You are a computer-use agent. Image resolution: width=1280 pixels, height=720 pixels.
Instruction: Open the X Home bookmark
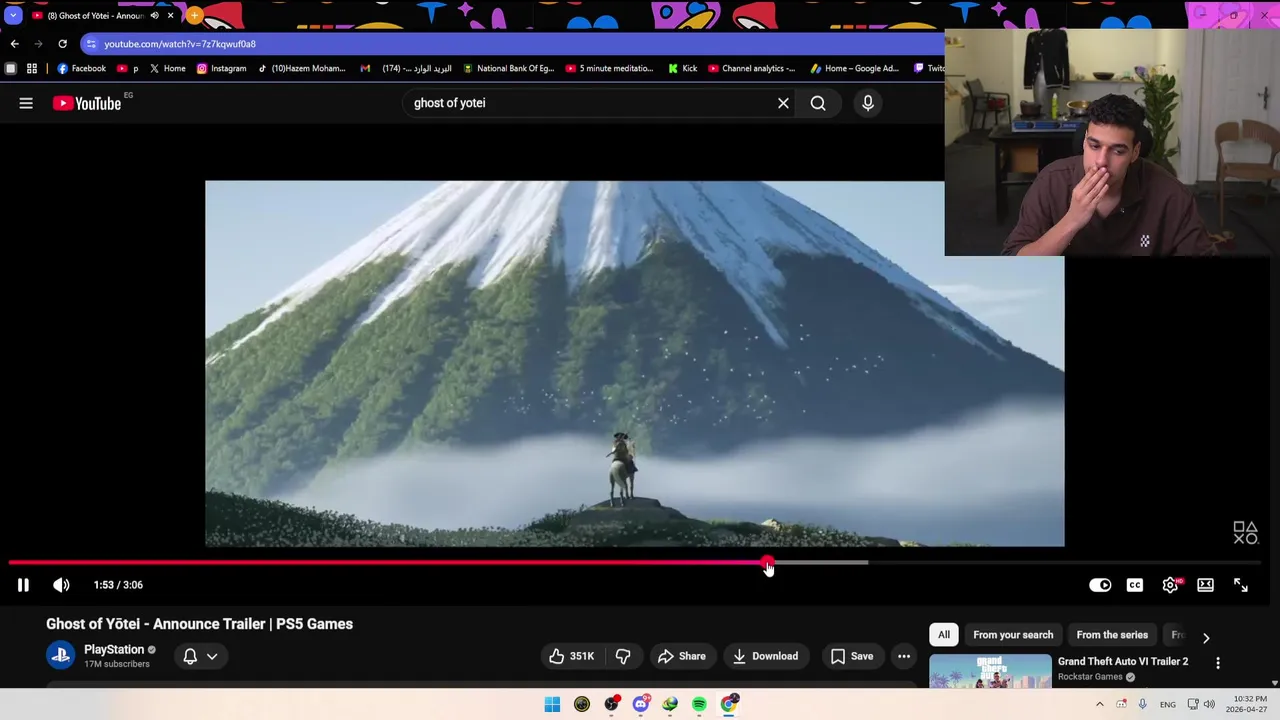tap(167, 68)
